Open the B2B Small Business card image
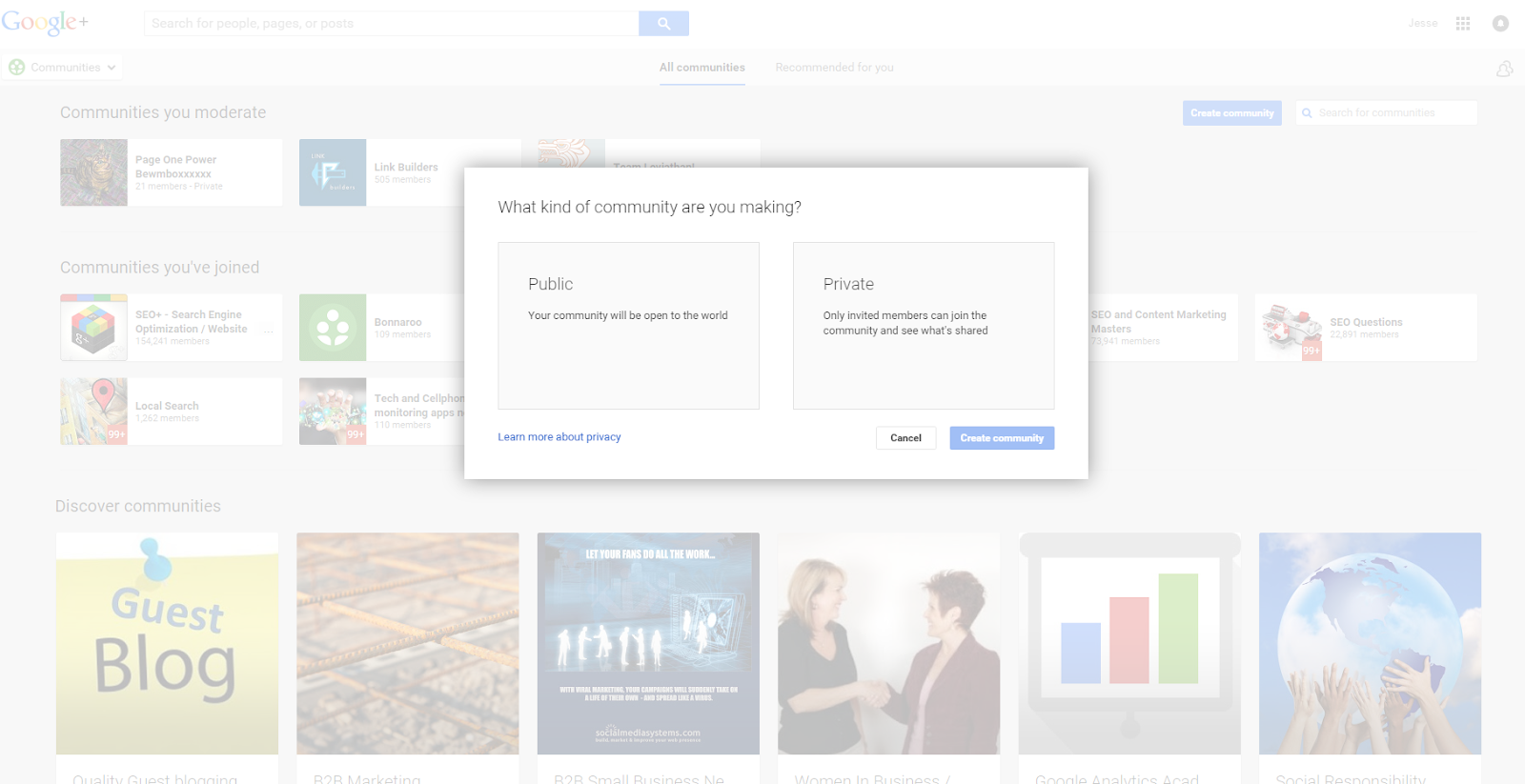 click(648, 644)
